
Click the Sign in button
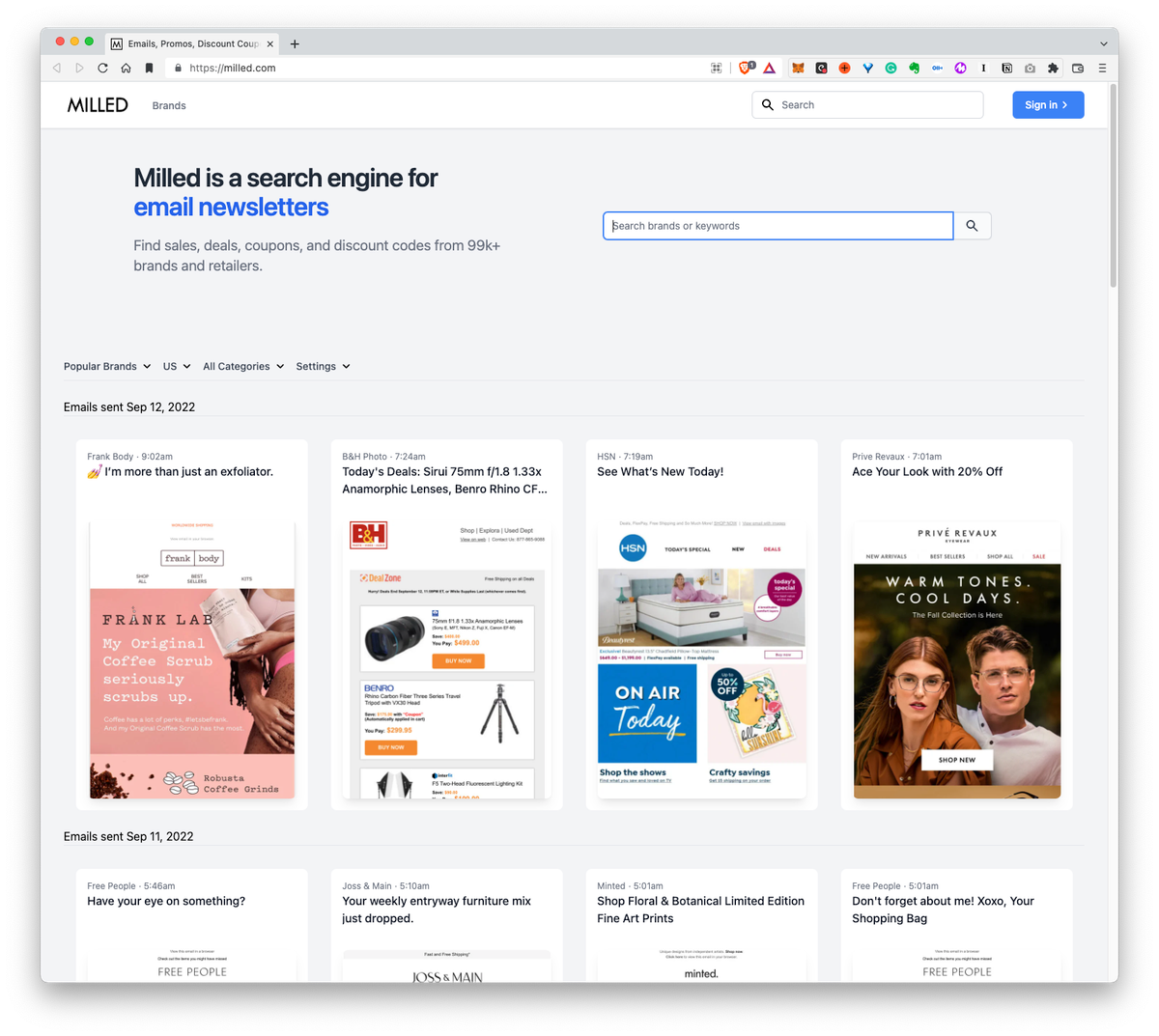pos(1048,105)
